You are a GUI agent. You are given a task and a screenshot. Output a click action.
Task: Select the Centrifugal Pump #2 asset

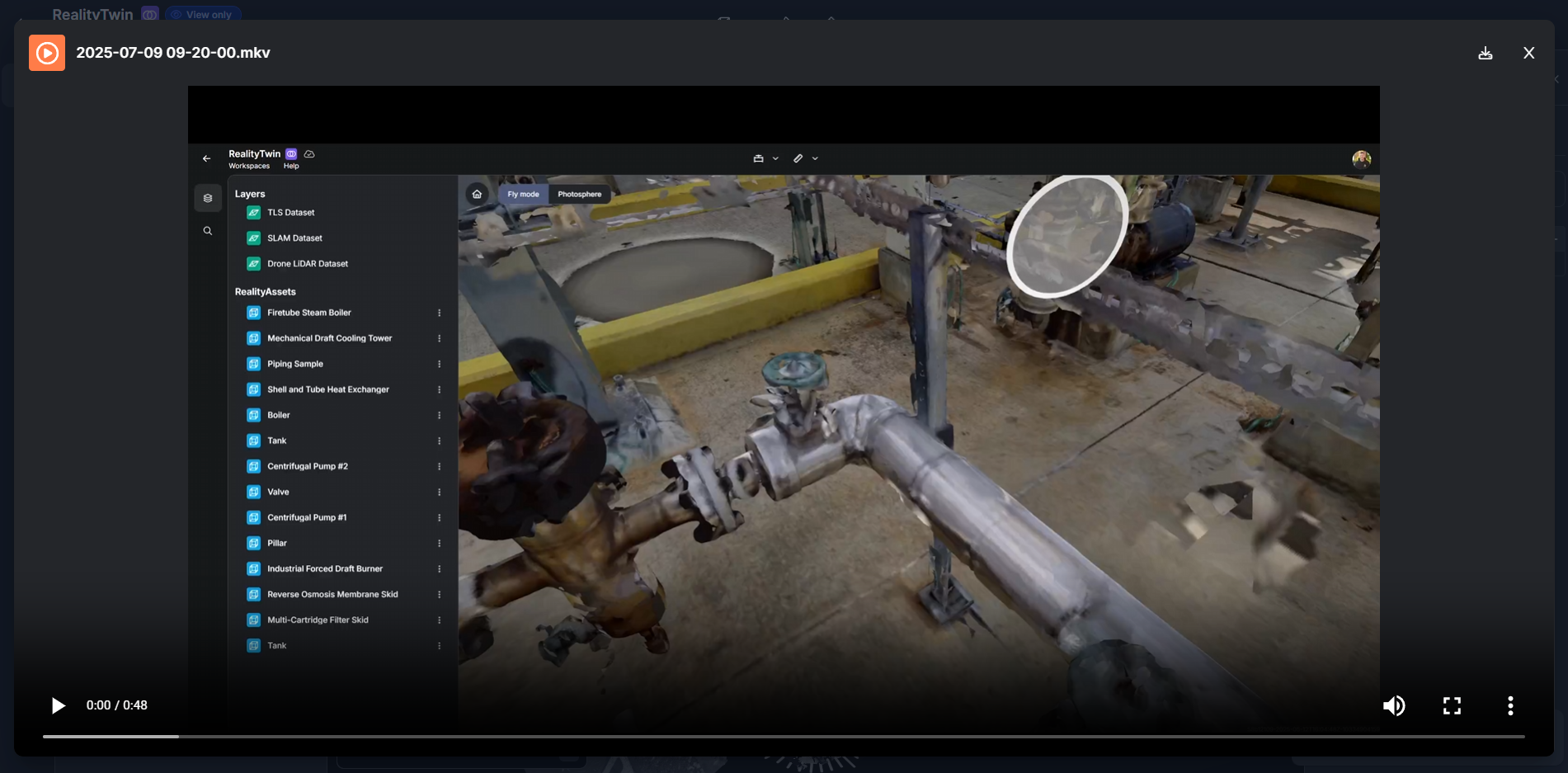(308, 466)
